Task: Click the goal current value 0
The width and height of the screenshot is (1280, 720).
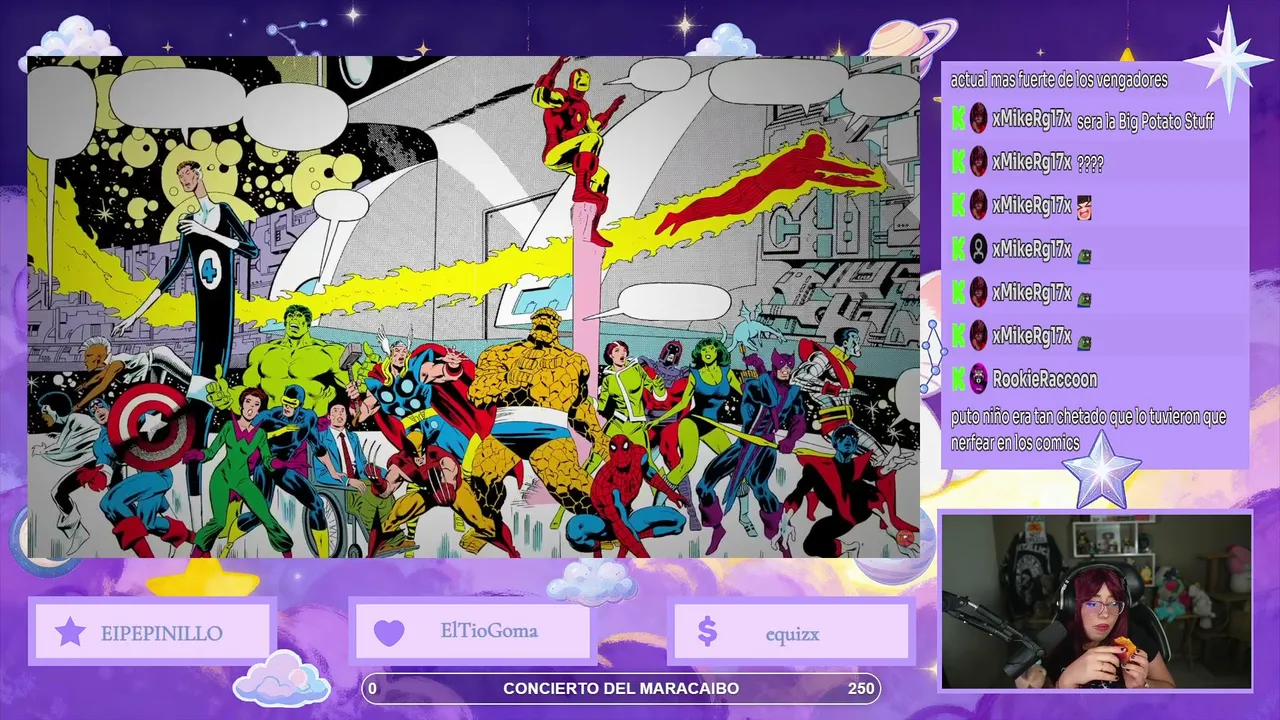Action: [x=373, y=688]
